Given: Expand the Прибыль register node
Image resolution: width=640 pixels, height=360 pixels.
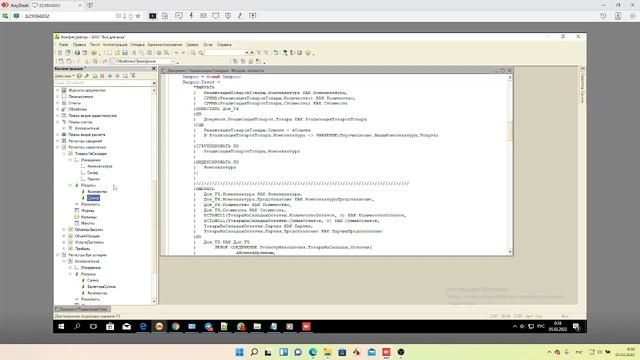Looking at the screenshot, I should tap(64, 248).
